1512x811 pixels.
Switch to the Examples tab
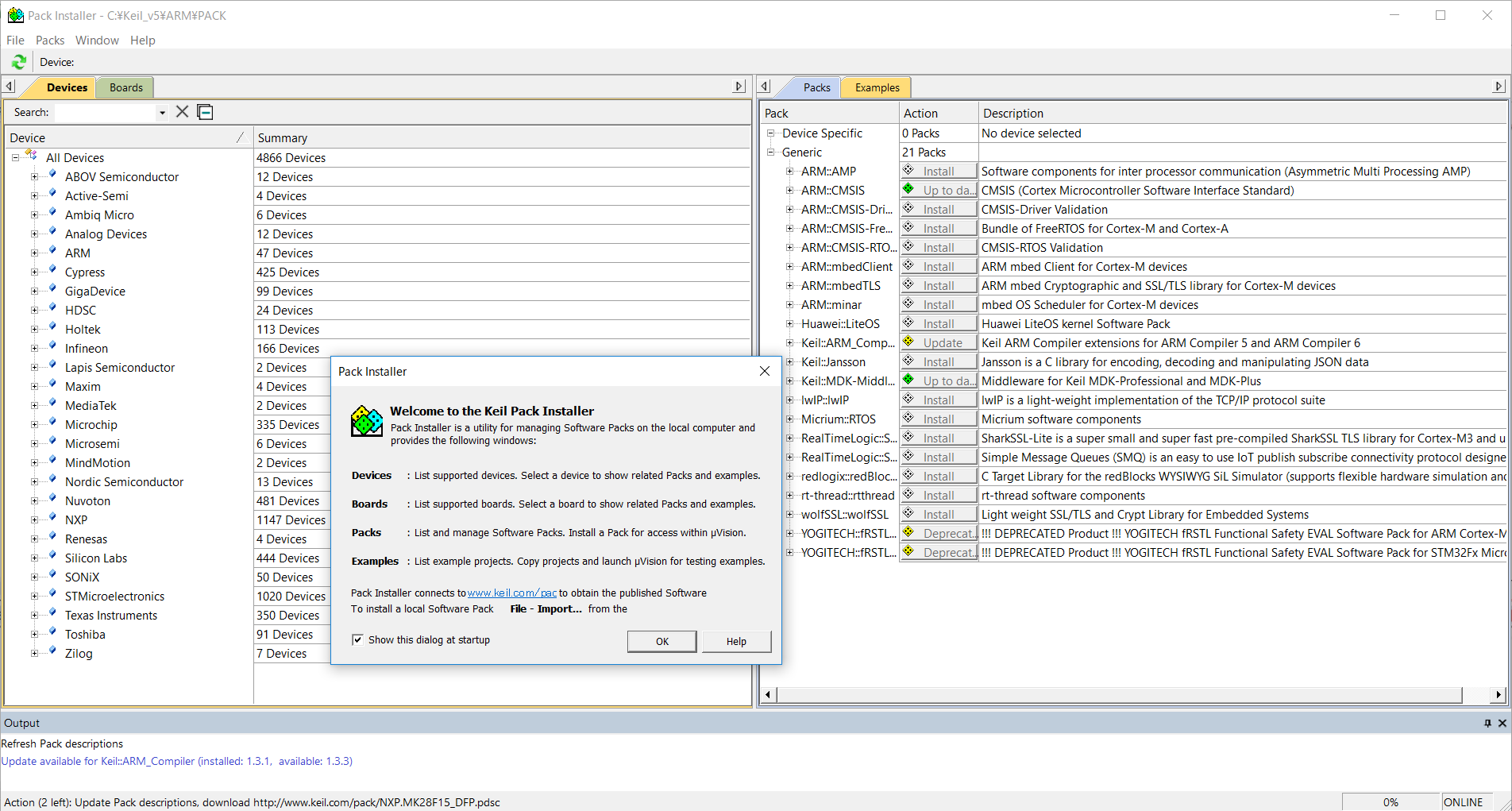tap(877, 87)
